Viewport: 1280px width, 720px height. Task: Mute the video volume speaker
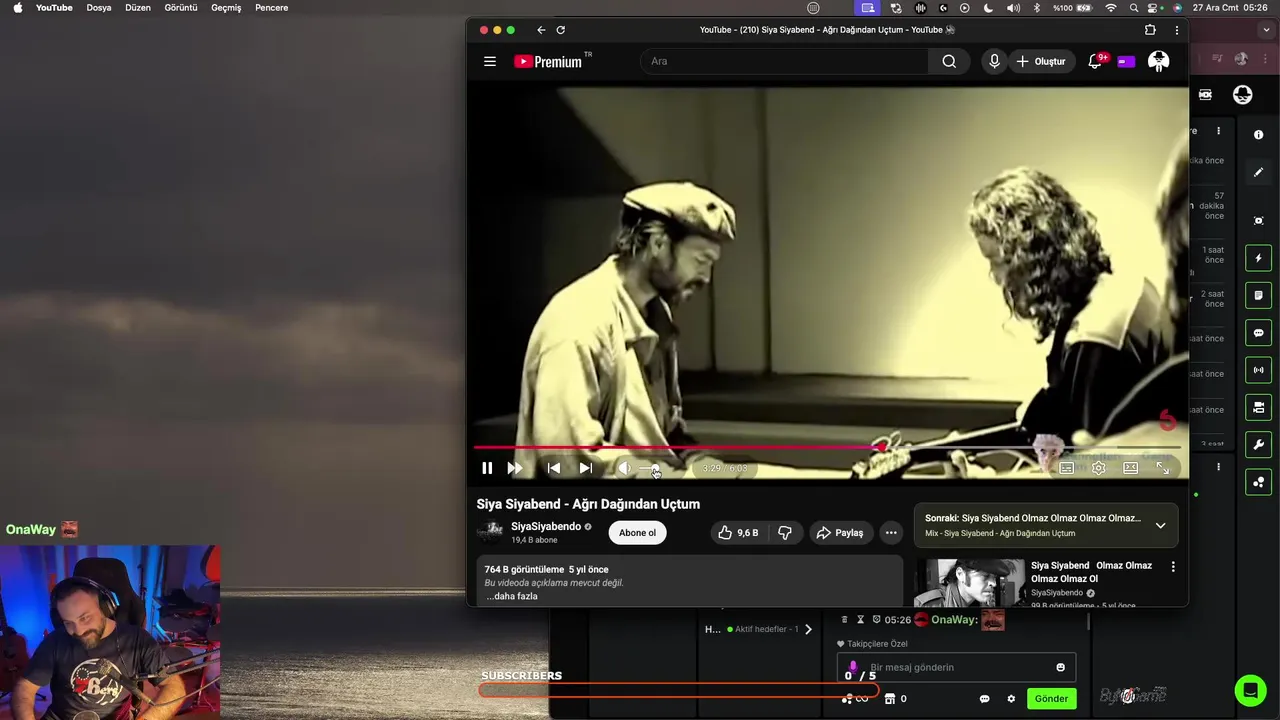(x=624, y=468)
